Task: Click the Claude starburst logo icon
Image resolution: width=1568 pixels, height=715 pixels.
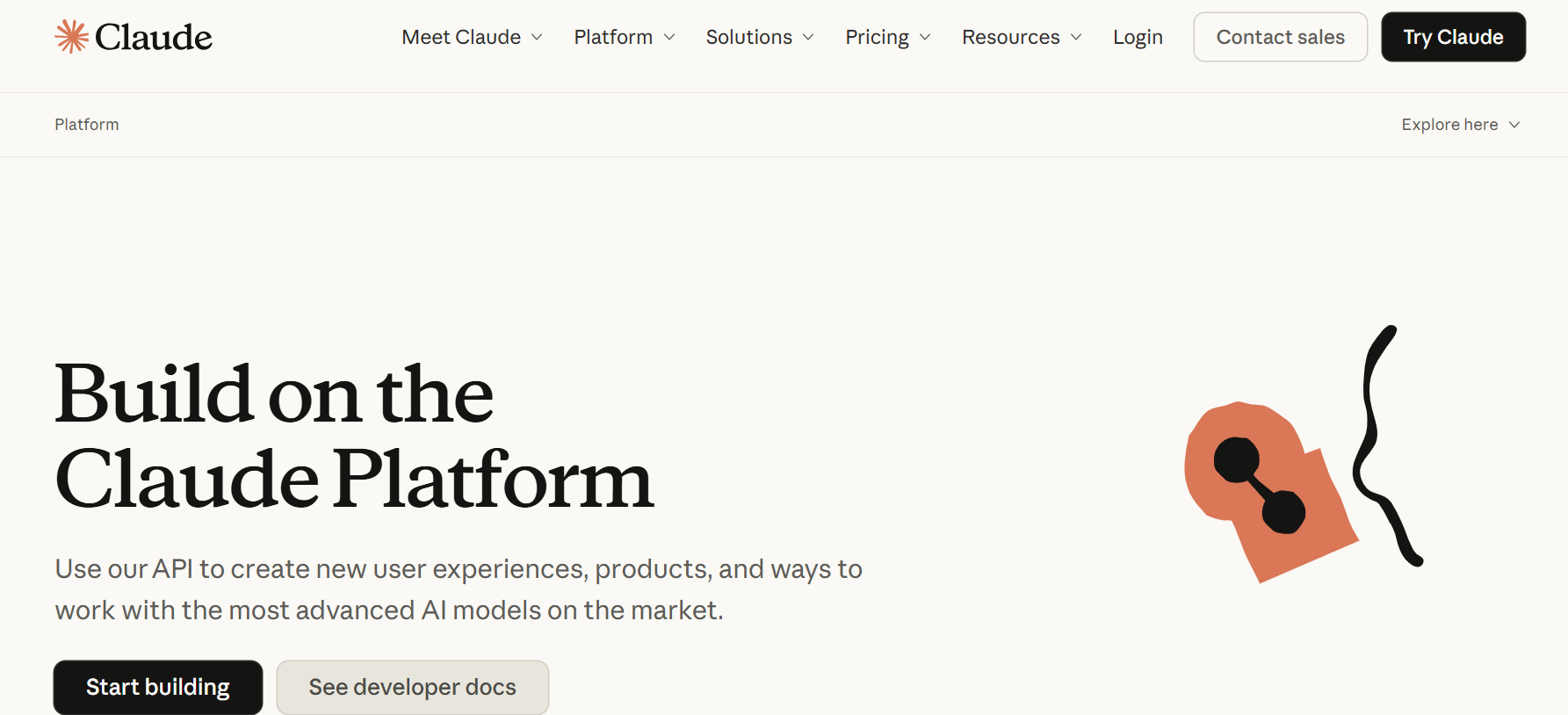Action: [72, 37]
